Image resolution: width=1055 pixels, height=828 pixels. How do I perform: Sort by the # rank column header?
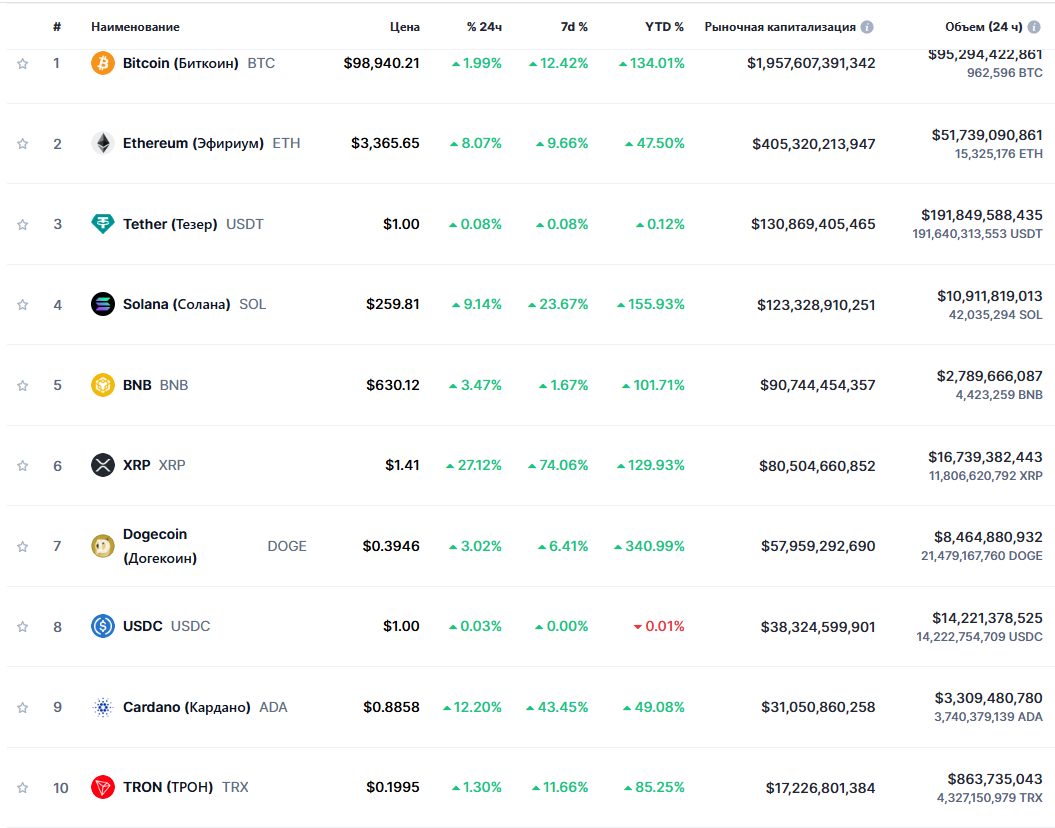57,27
